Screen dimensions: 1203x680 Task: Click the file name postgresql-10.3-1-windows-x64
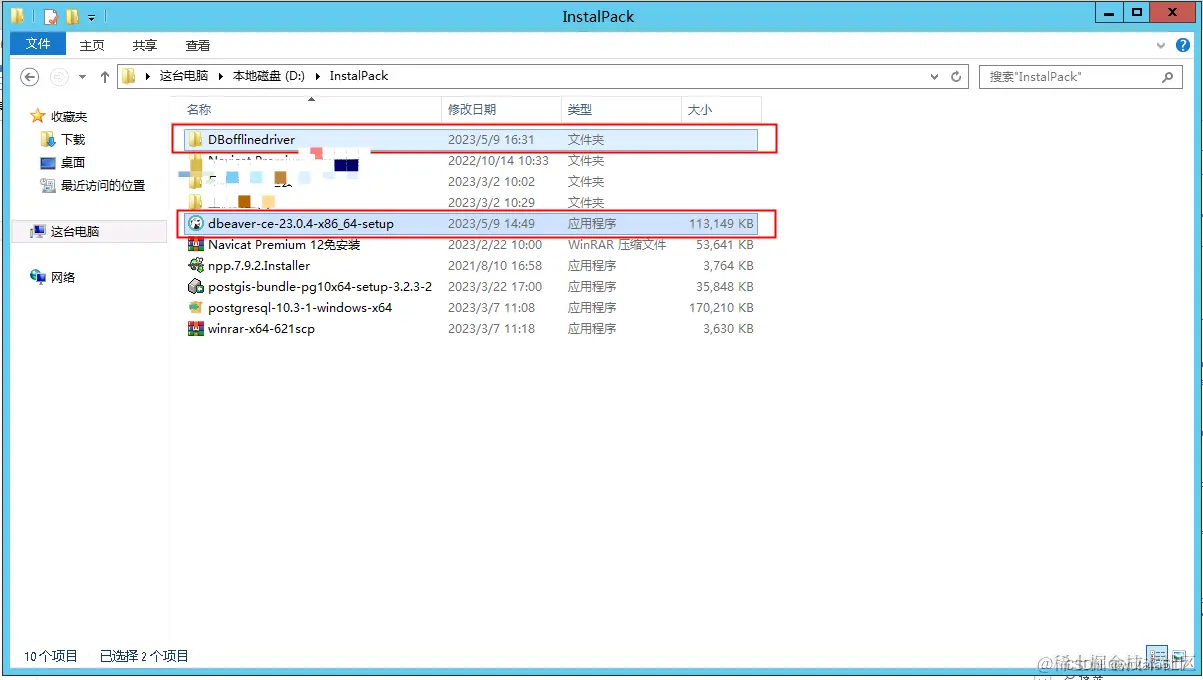click(x=300, y=308)
